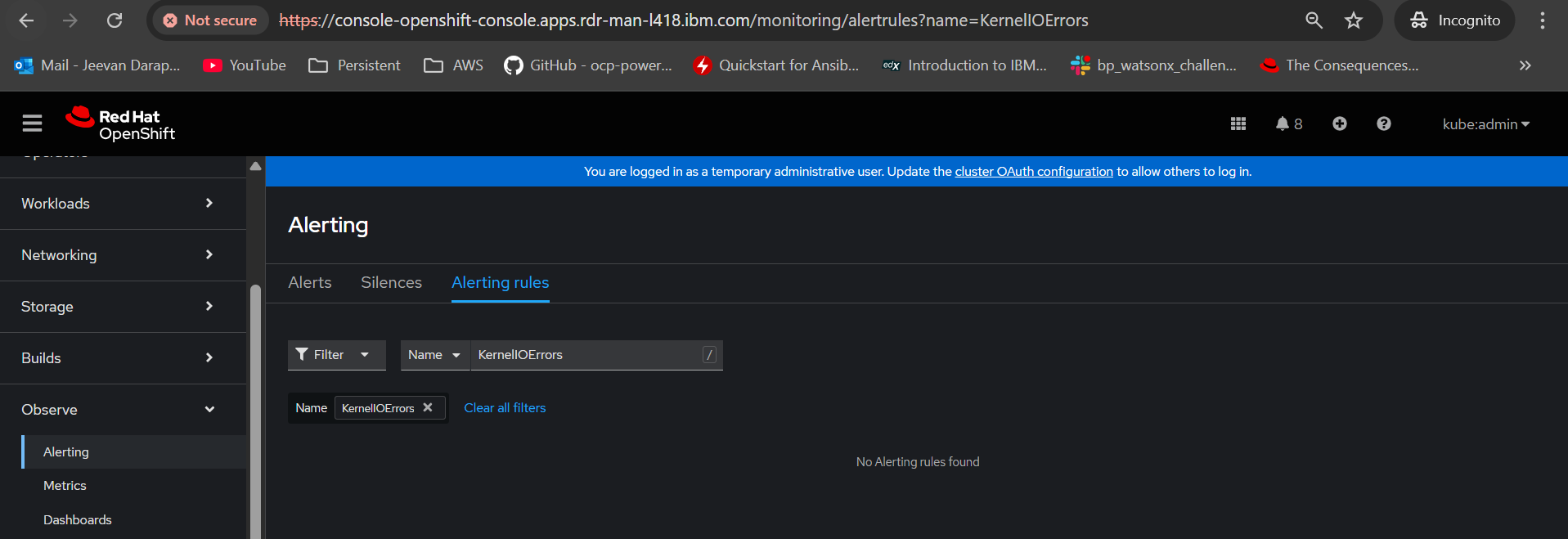
Task: Remove the KernelIOErrors name filter chip
Action: [428, 407]
